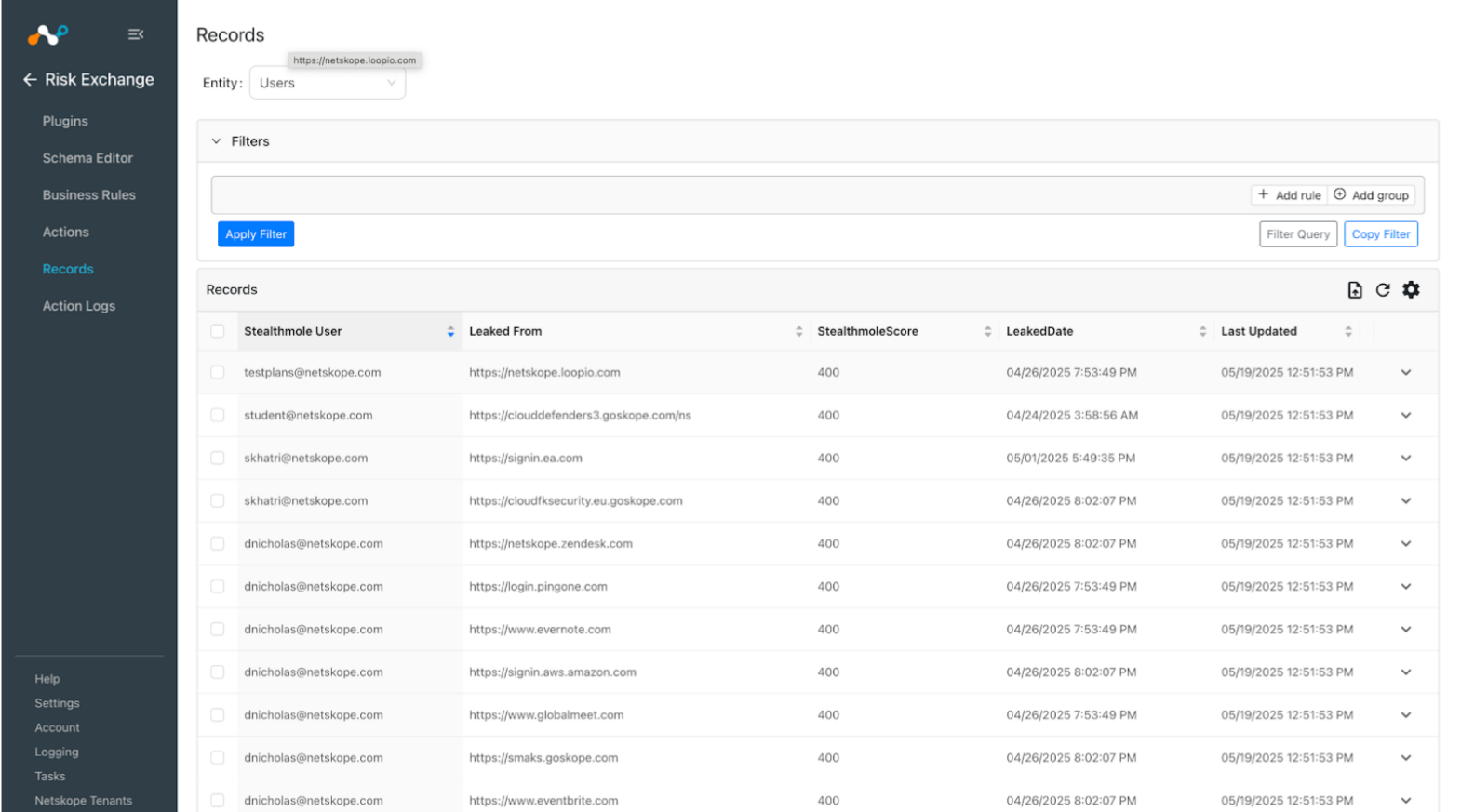Viewport: 1461px width, 812px height.
Task: Click Copy Filter
Action: [x=1381, y=234]
